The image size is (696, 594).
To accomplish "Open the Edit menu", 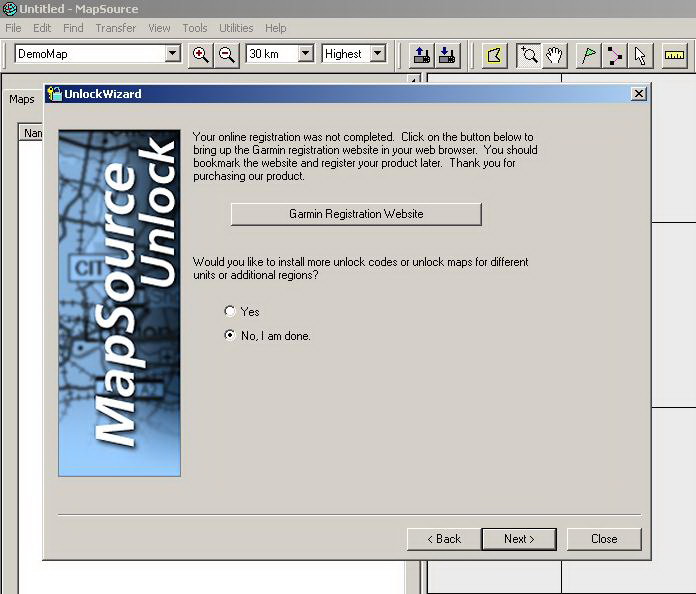I will click(x=42, y=28).
